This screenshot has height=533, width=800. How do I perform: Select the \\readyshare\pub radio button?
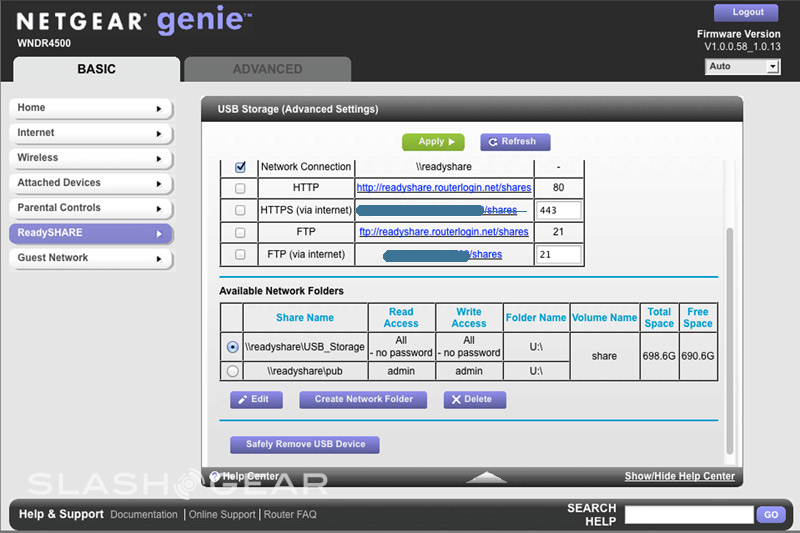[233, 371]
